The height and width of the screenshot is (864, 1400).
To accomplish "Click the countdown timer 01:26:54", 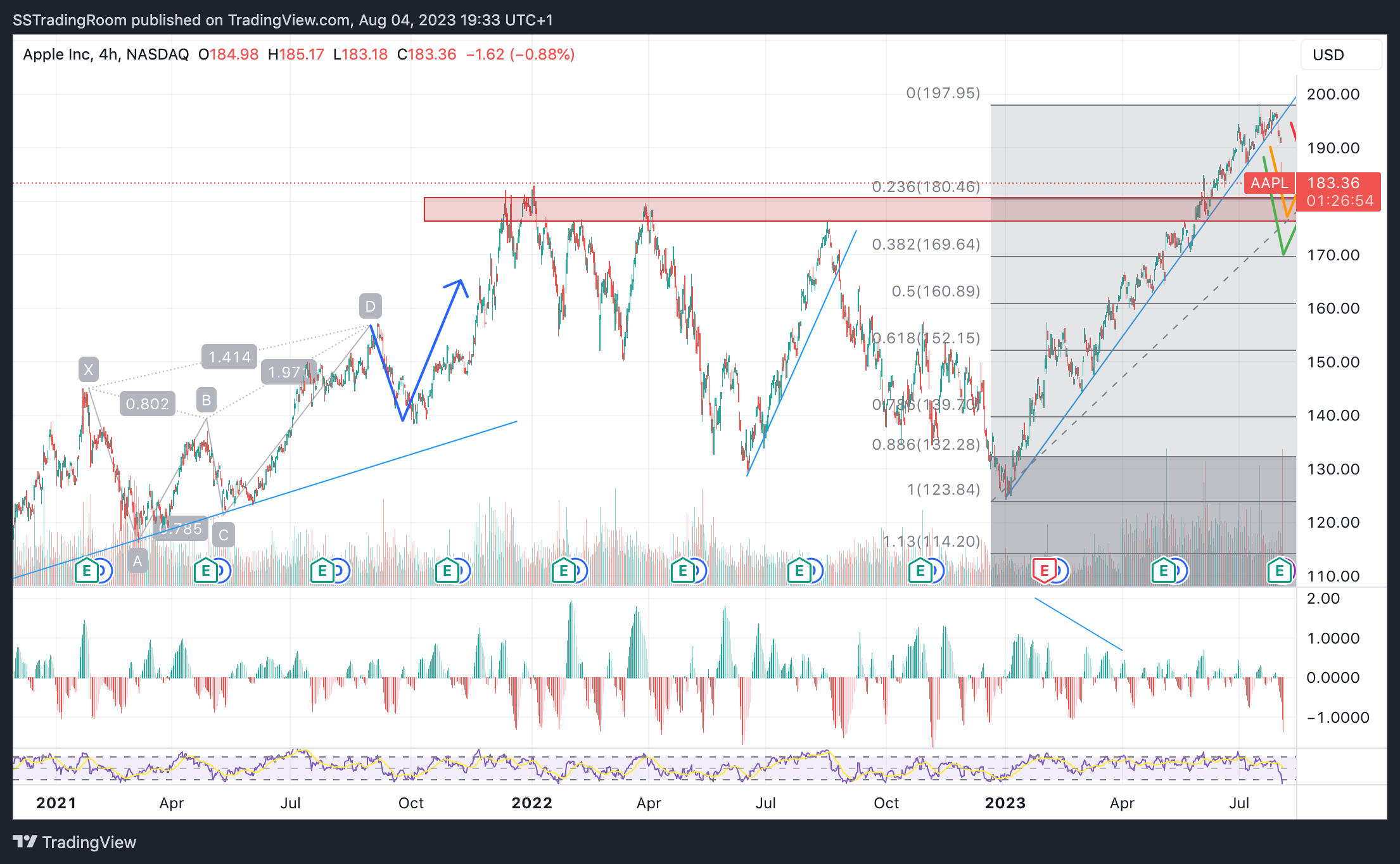I will [x=1340, y=201].
